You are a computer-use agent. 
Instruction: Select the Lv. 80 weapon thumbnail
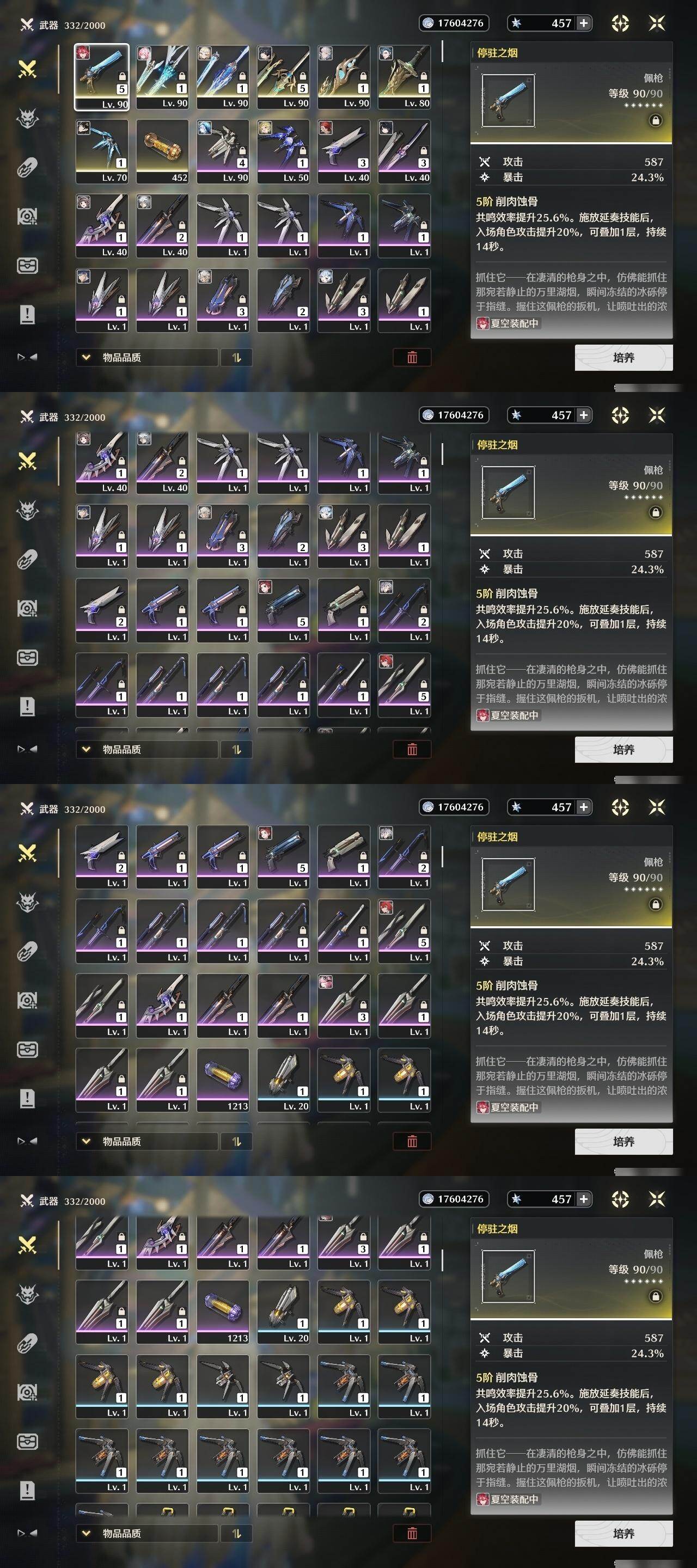point(404,77)
